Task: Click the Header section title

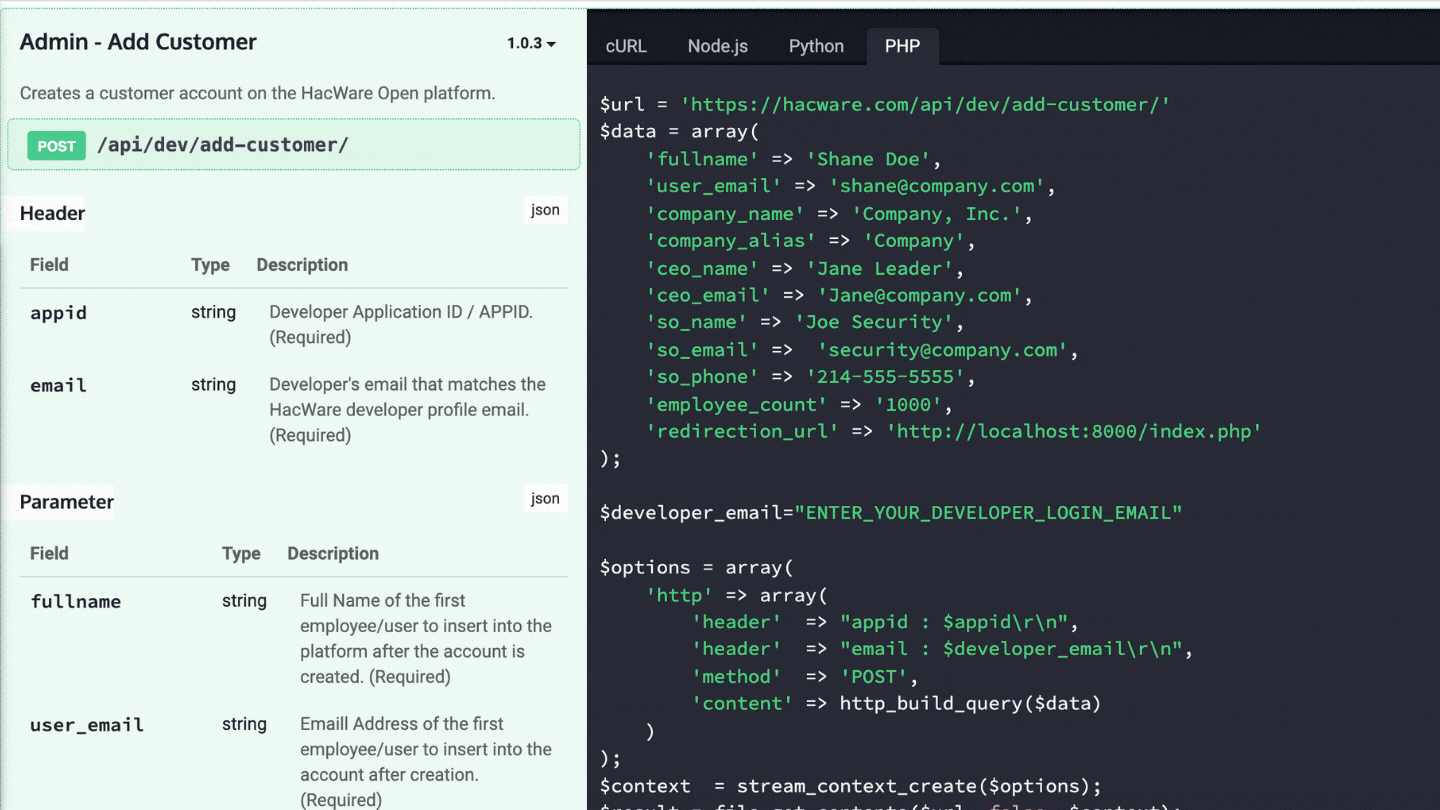Action: pos(52,213)
